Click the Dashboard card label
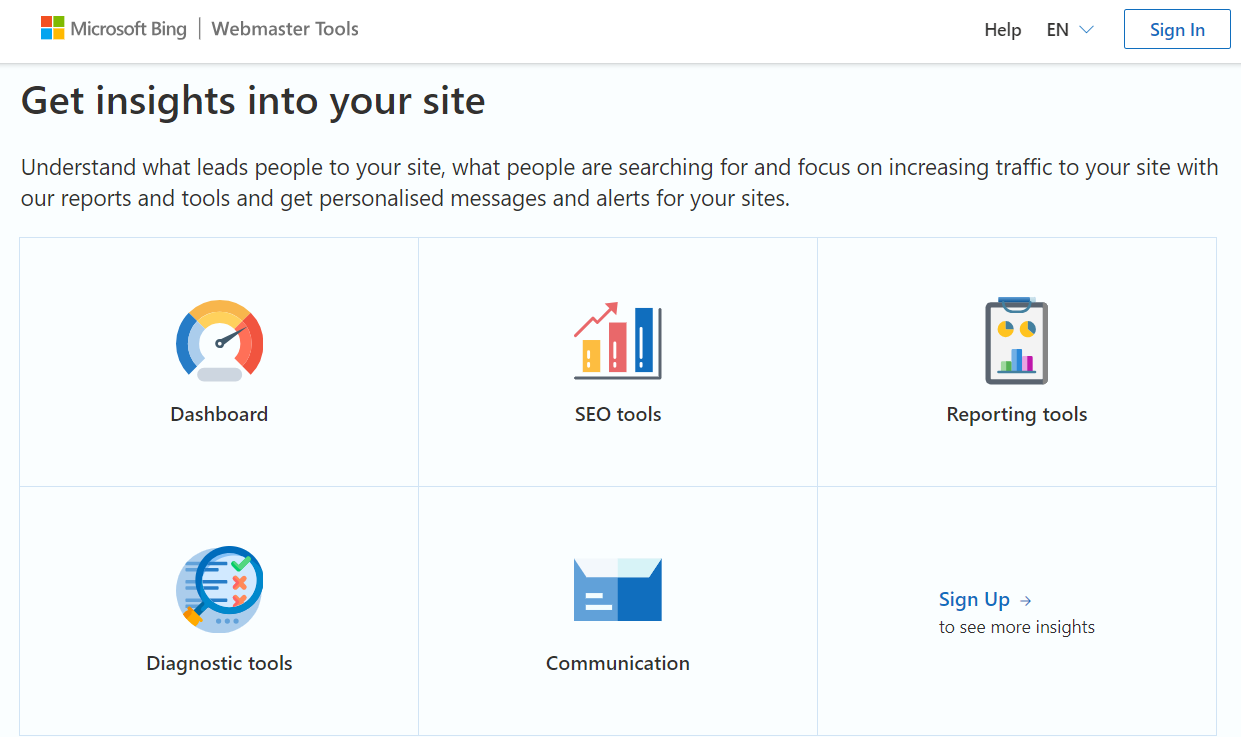The width and height of the screenshot is (1241, 737). click(x=219, y=413)
